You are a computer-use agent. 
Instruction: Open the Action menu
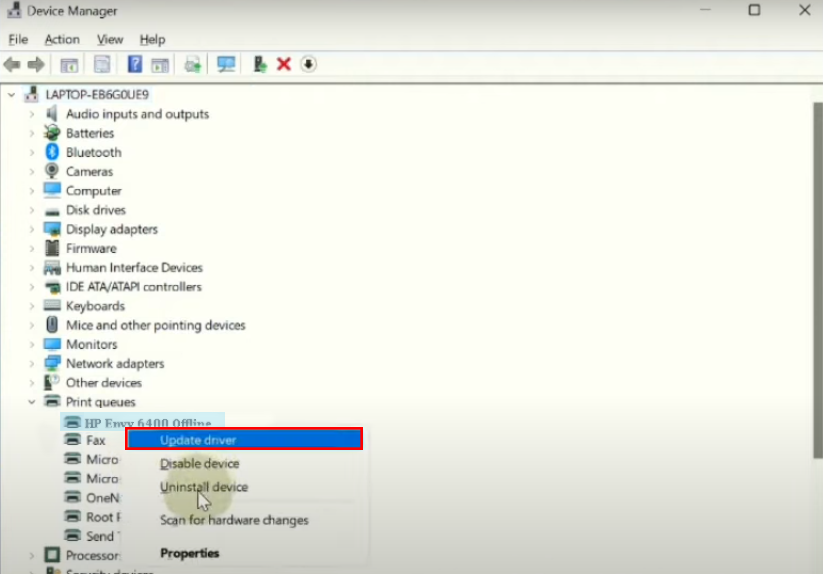[x=62, y=39]
